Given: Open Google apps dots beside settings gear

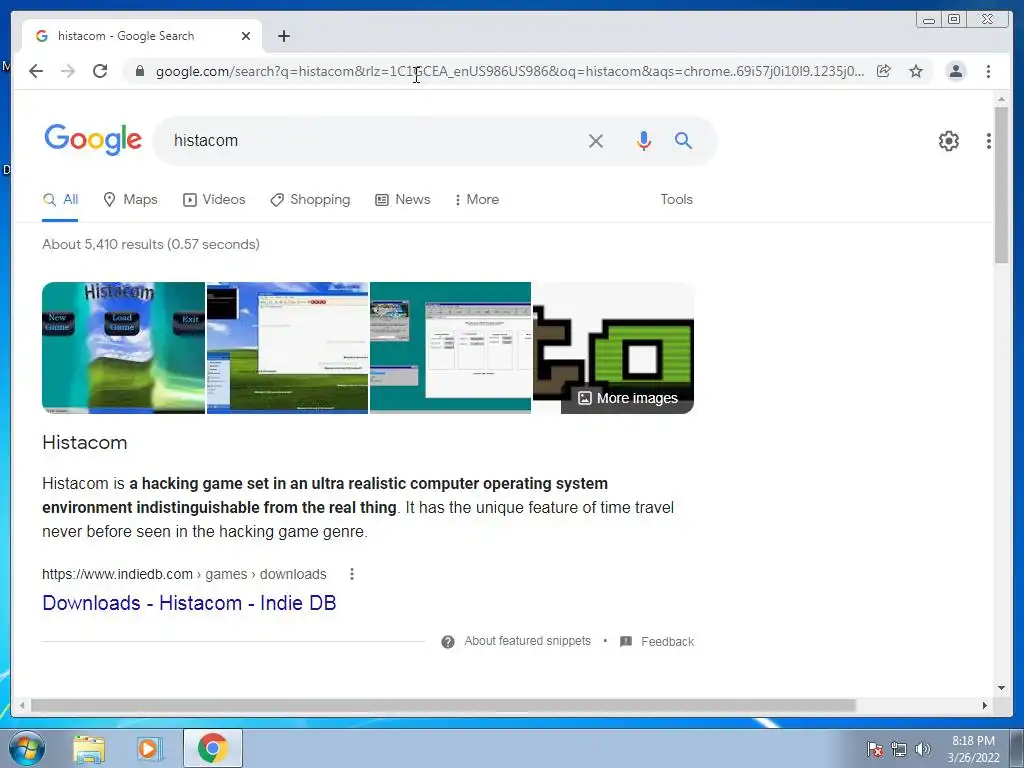Looking at the screenshot, I should 989,141.
